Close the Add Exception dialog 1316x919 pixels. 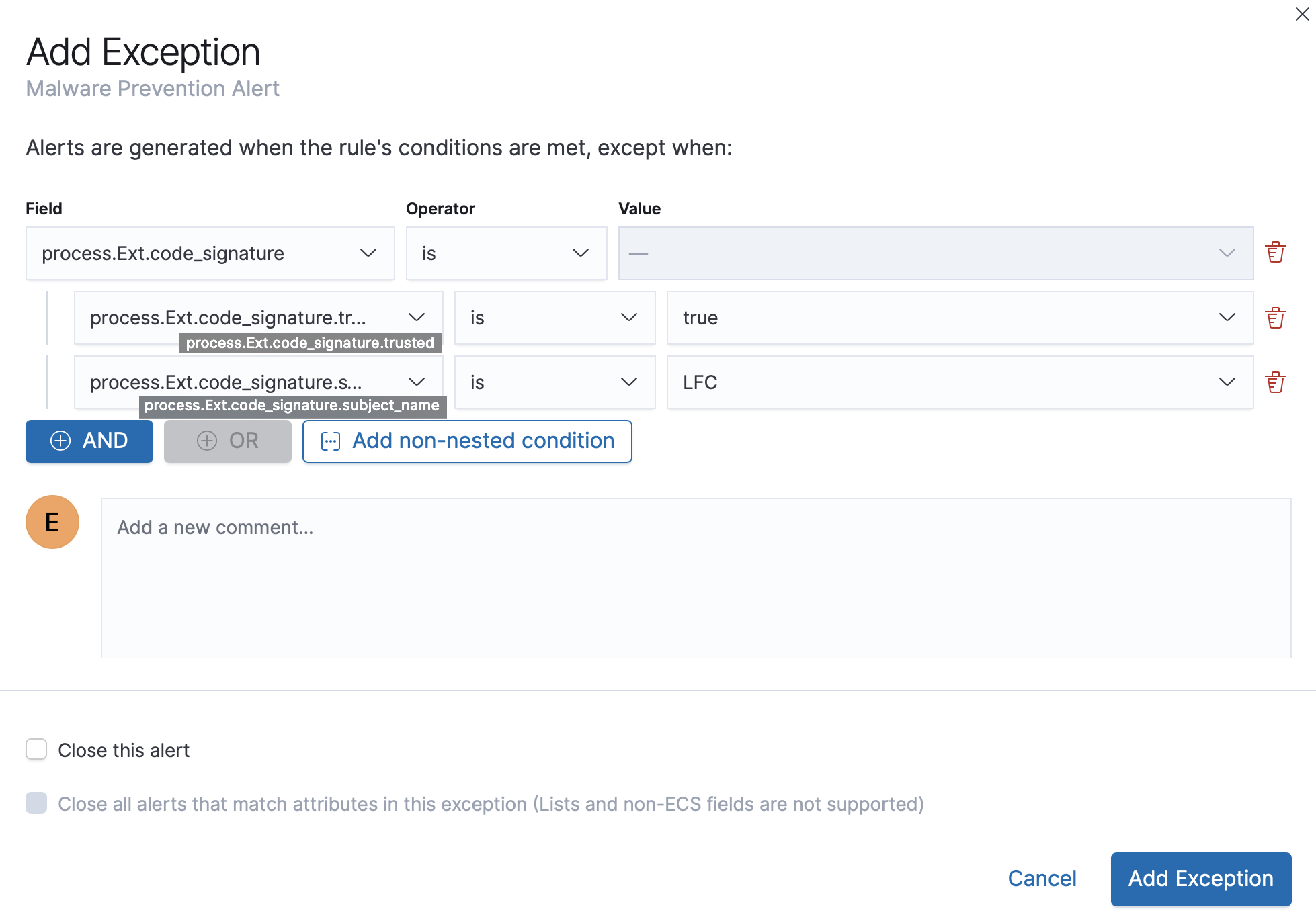pos(1302,14)
